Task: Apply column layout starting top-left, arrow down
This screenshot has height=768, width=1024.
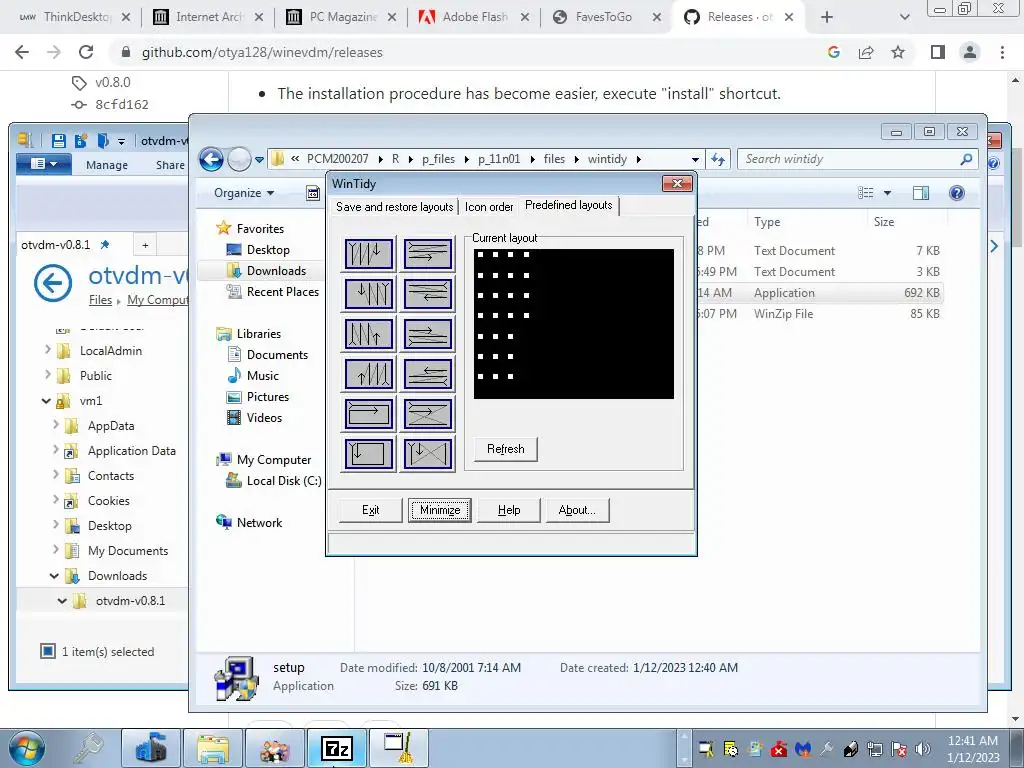Action: coord(369,253)
